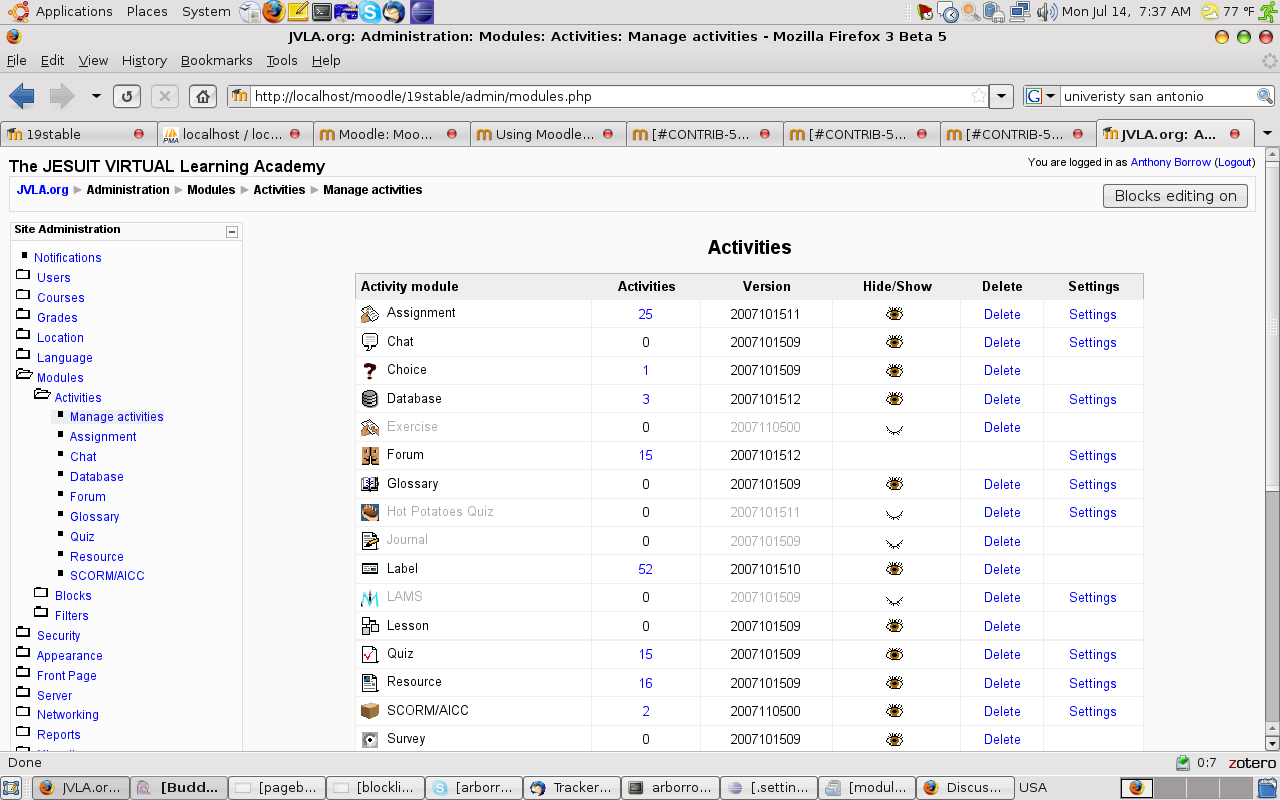Image resolution: width=1280 pixels, height=800 pixels.
Task: Click the Choice module question-mark icon
Action: tap(370, 370)
